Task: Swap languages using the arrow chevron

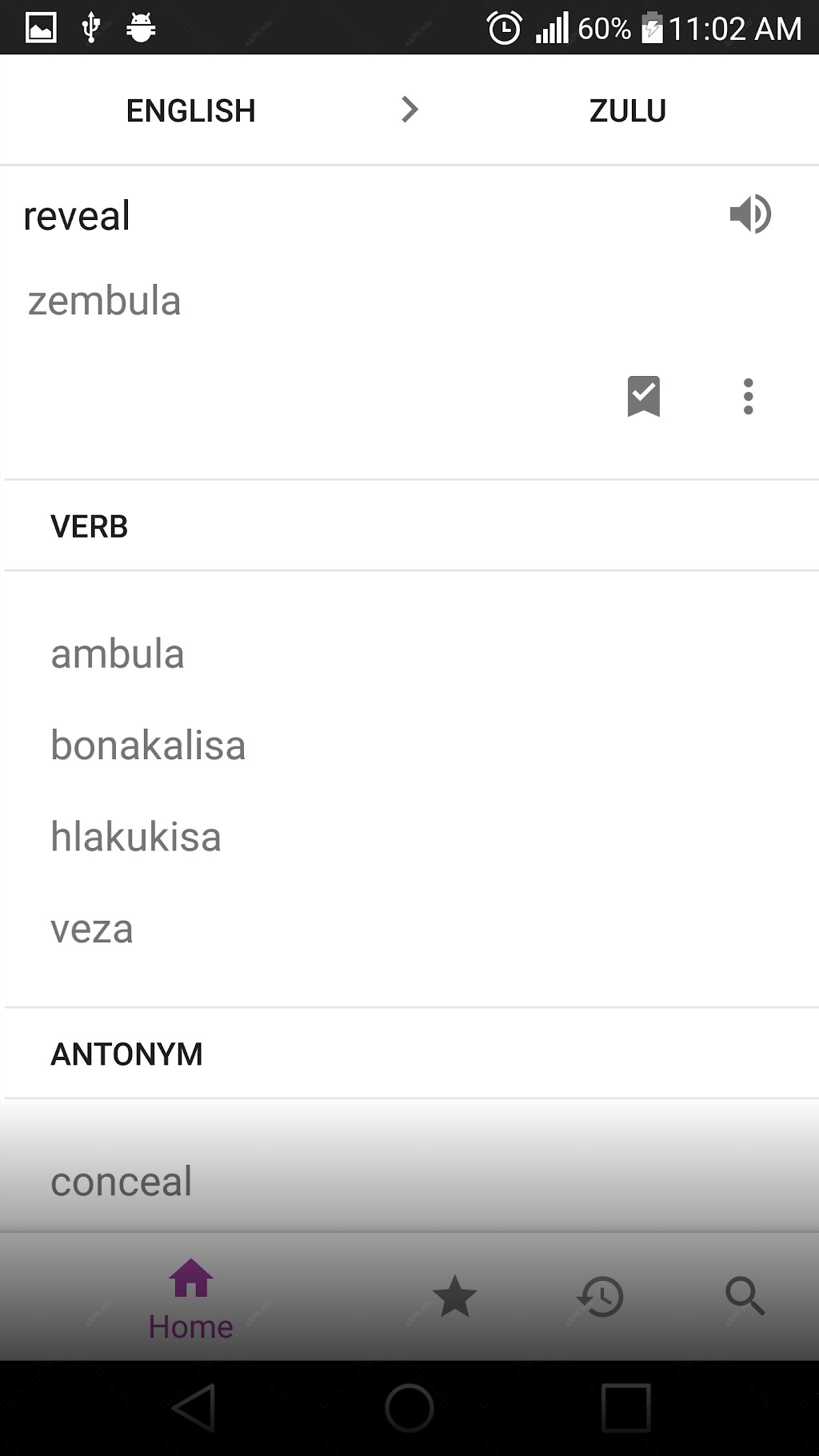Action: coord(409,110)
